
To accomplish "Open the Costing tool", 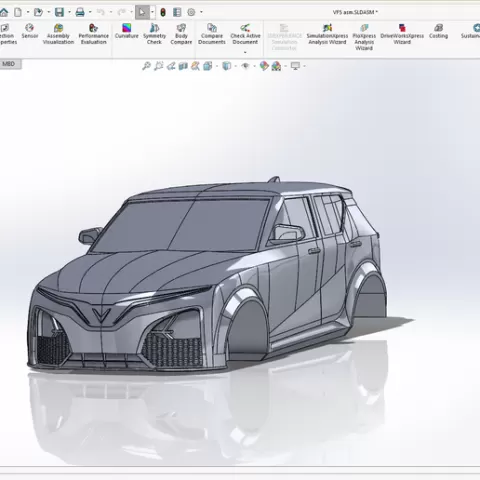I will point(438,31).
